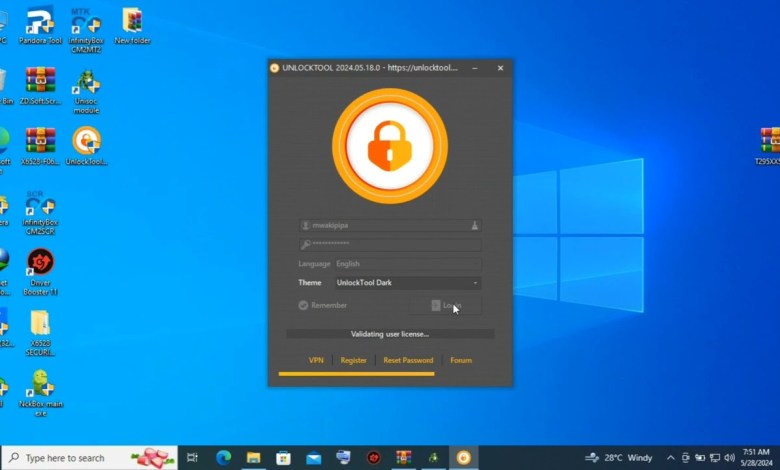Screen dimensions: 780x470
Task: Toggle the Remember checkbox
Action: coord(303,305)
